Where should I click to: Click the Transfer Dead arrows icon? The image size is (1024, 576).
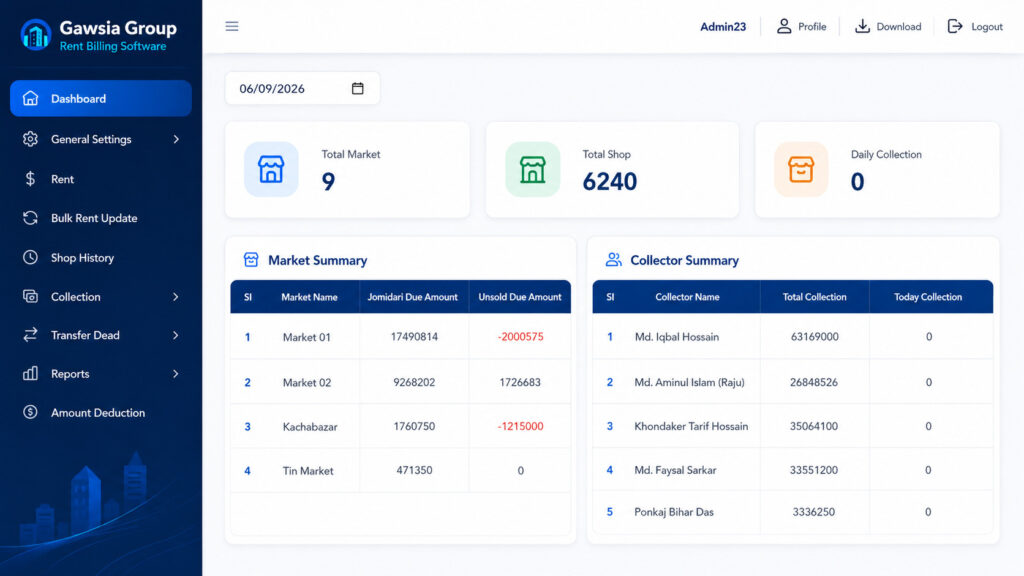30,335
